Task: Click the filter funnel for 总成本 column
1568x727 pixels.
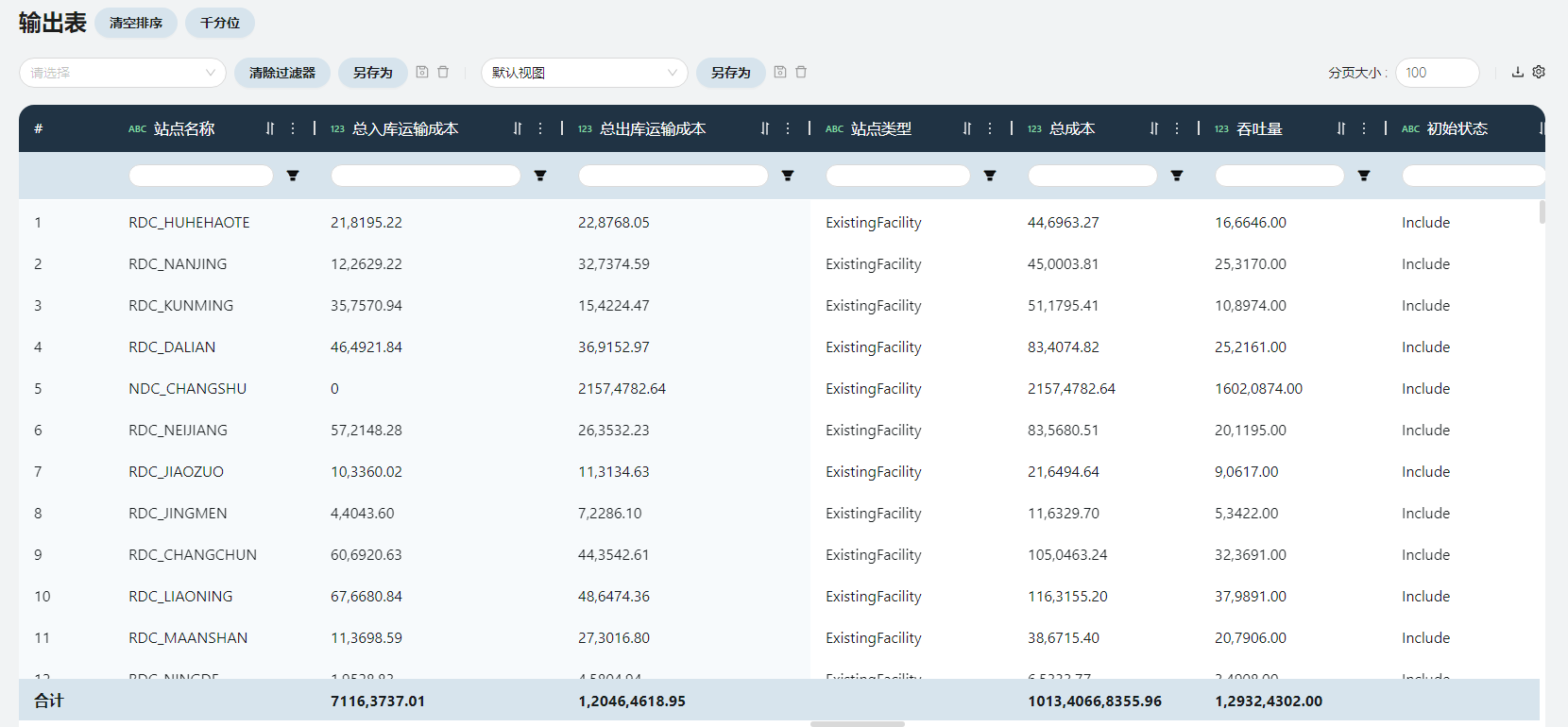Action: pyautogui.click(x=1177, y=176)
